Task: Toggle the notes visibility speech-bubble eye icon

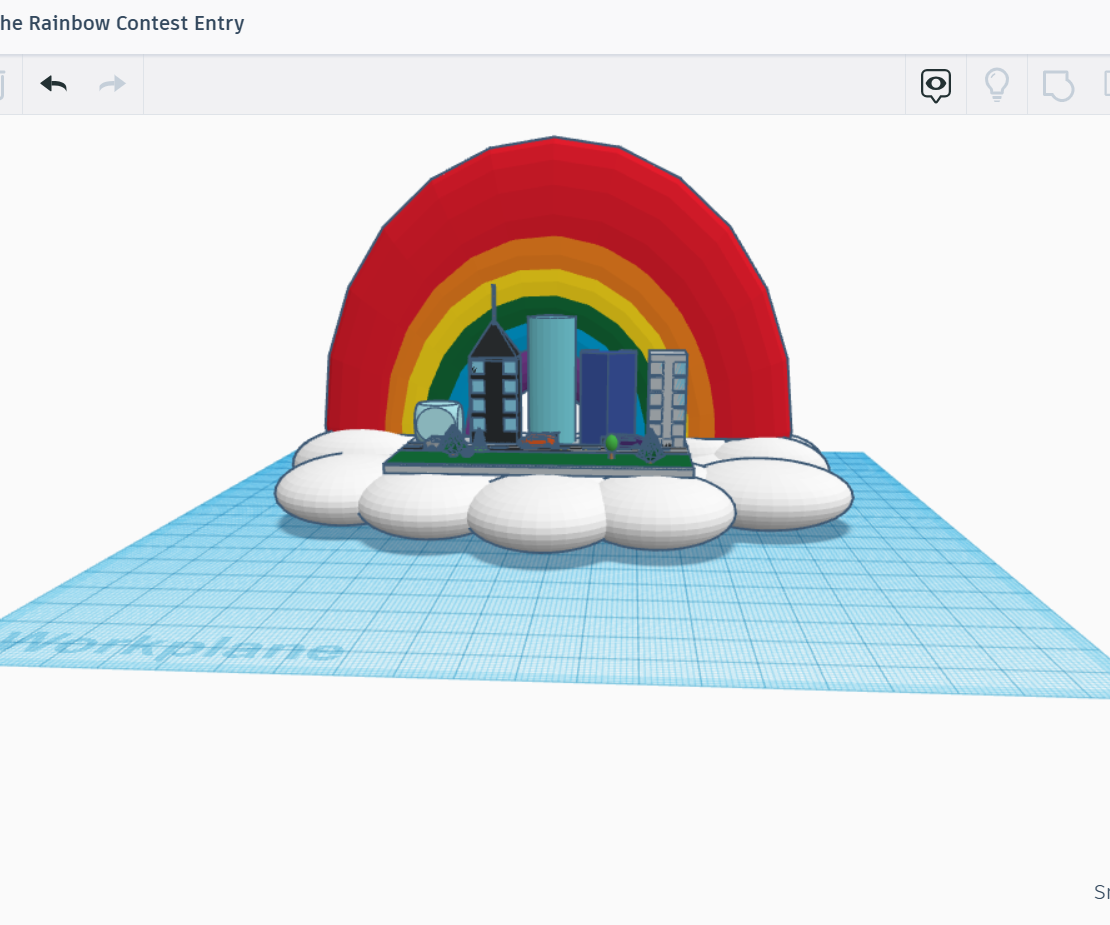Action: pos(935,85)
